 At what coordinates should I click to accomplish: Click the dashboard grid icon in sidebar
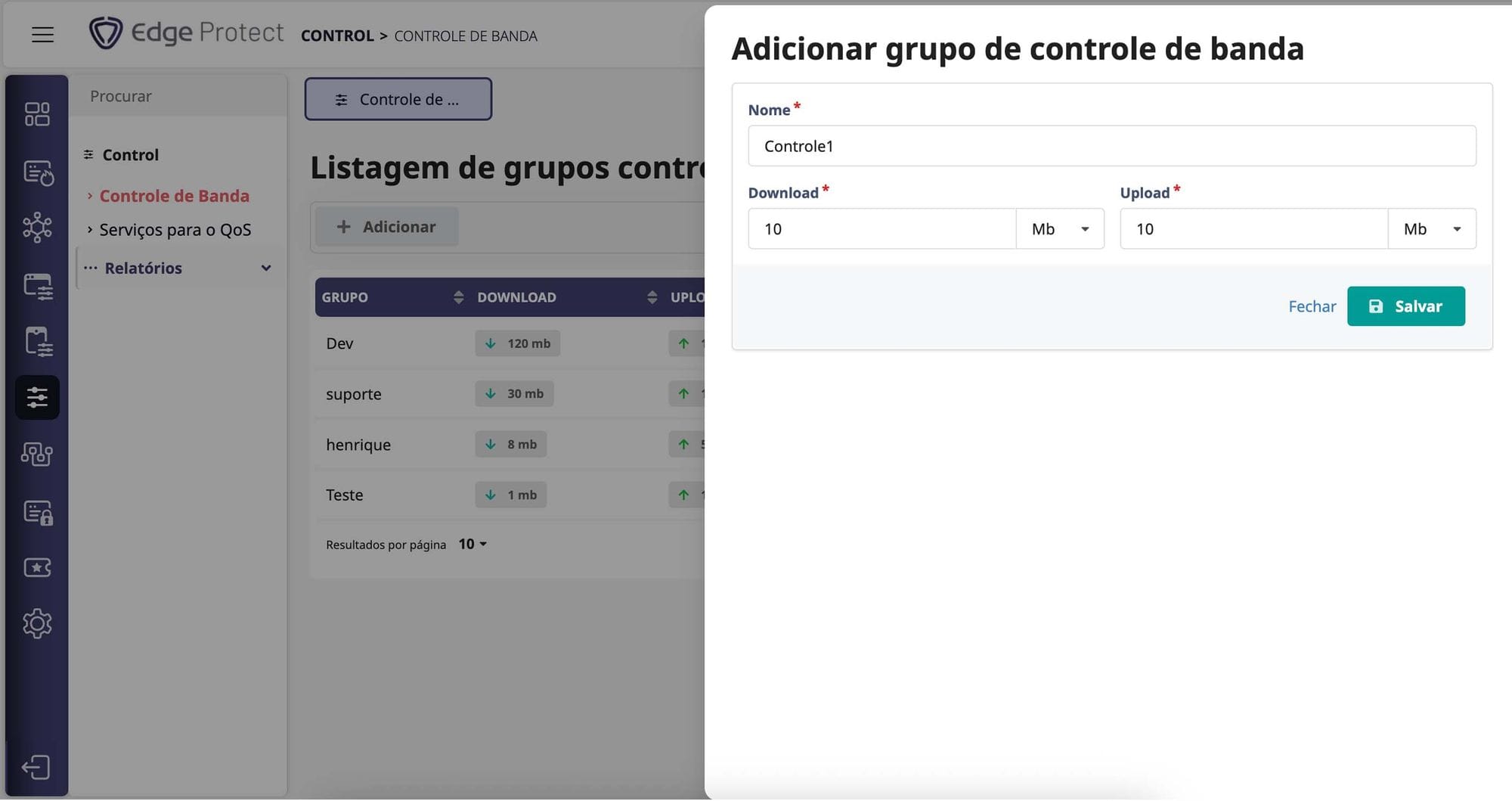point(37,114)
